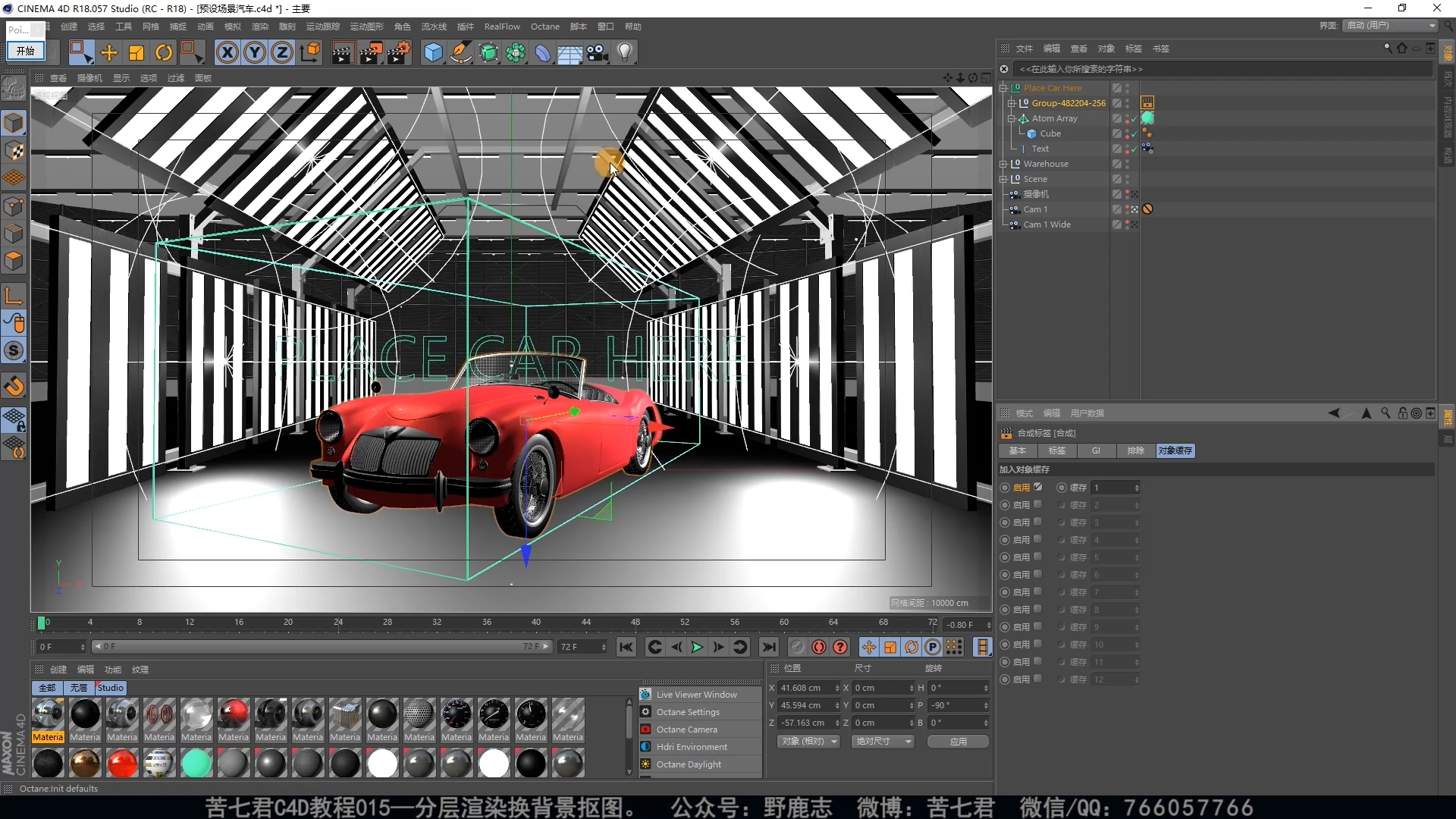Open the Cube primitive objects icon
1456x819 pixels.
[433, 52]
